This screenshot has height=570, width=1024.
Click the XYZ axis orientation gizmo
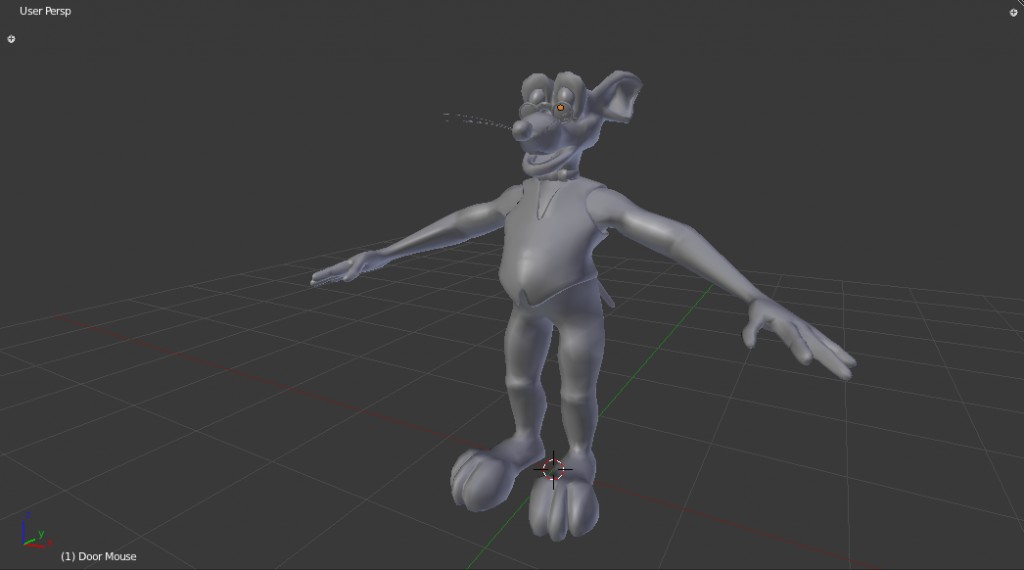[x=36, y=531]
